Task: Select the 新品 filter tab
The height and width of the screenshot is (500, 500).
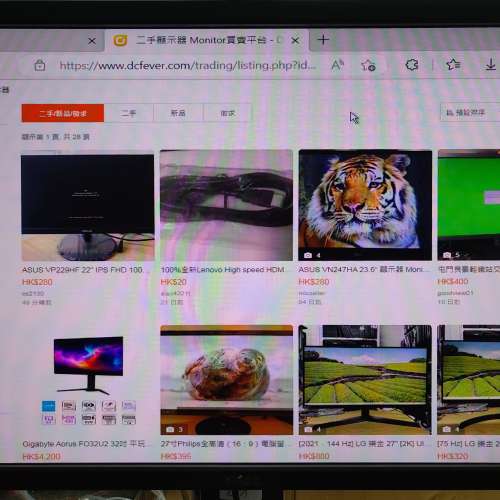Action: 178,113
